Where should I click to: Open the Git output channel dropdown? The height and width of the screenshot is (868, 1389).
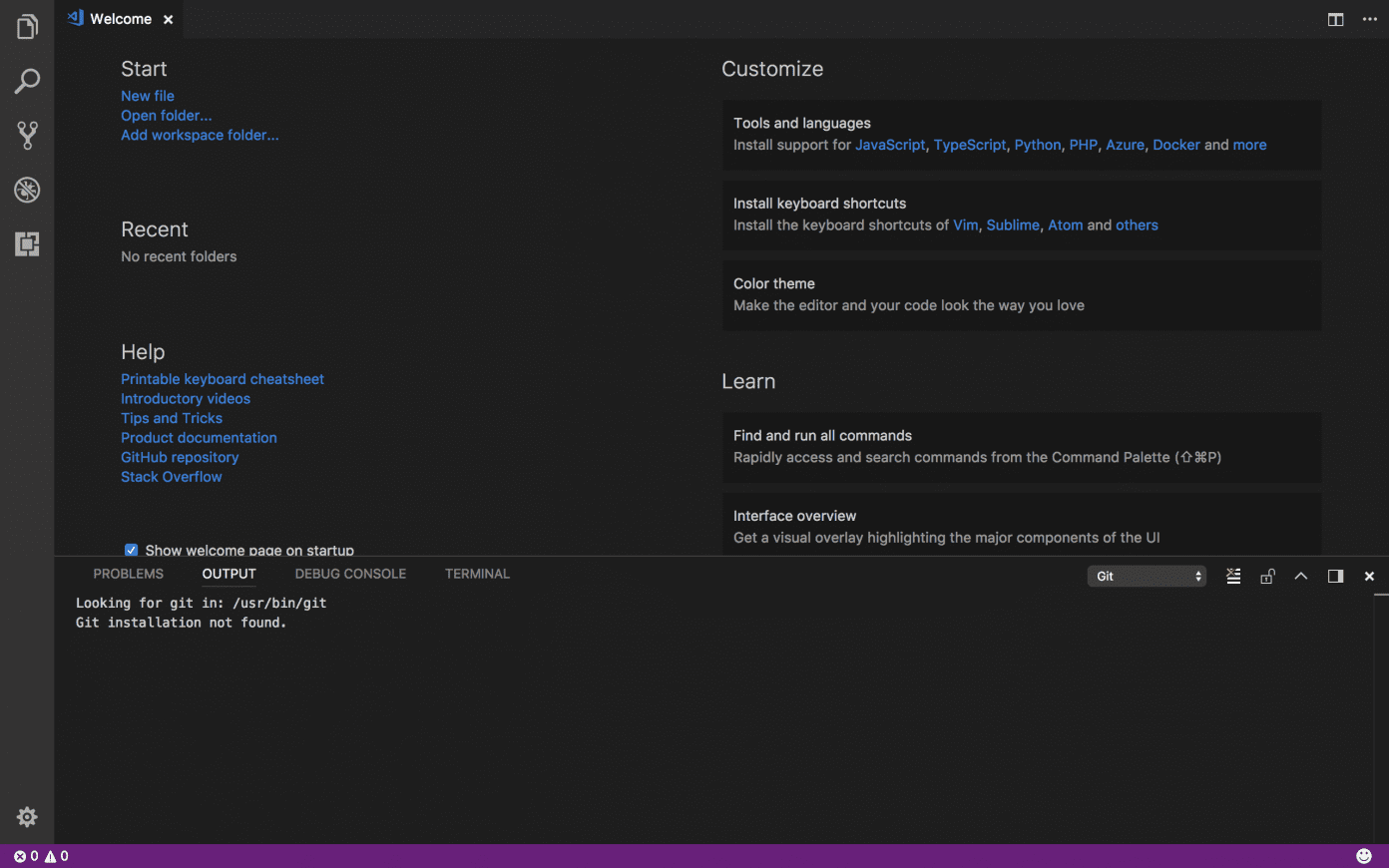(x=1147, y=576)
